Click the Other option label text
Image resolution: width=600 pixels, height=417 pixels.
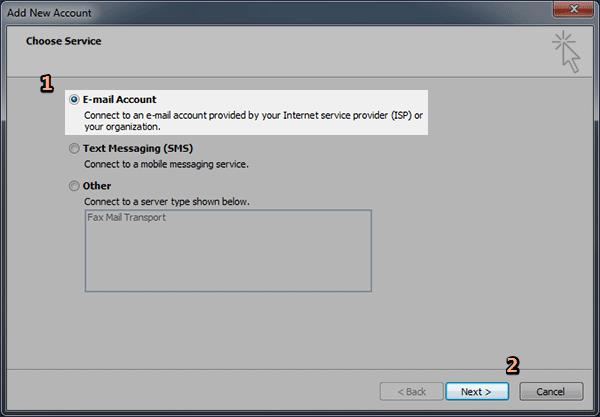click(97, 186)
